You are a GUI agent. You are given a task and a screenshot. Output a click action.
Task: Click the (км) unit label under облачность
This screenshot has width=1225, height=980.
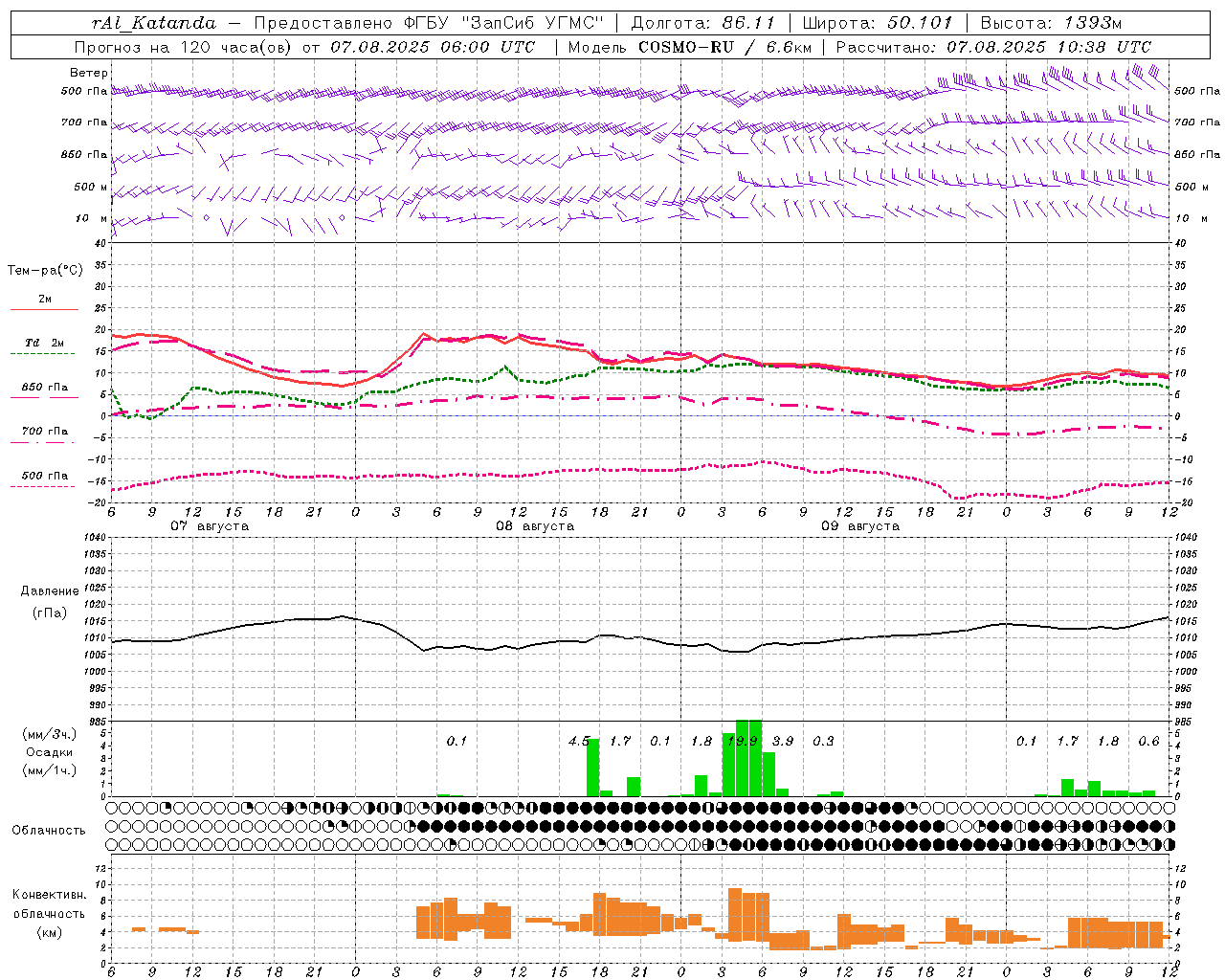tap(50, 932)
